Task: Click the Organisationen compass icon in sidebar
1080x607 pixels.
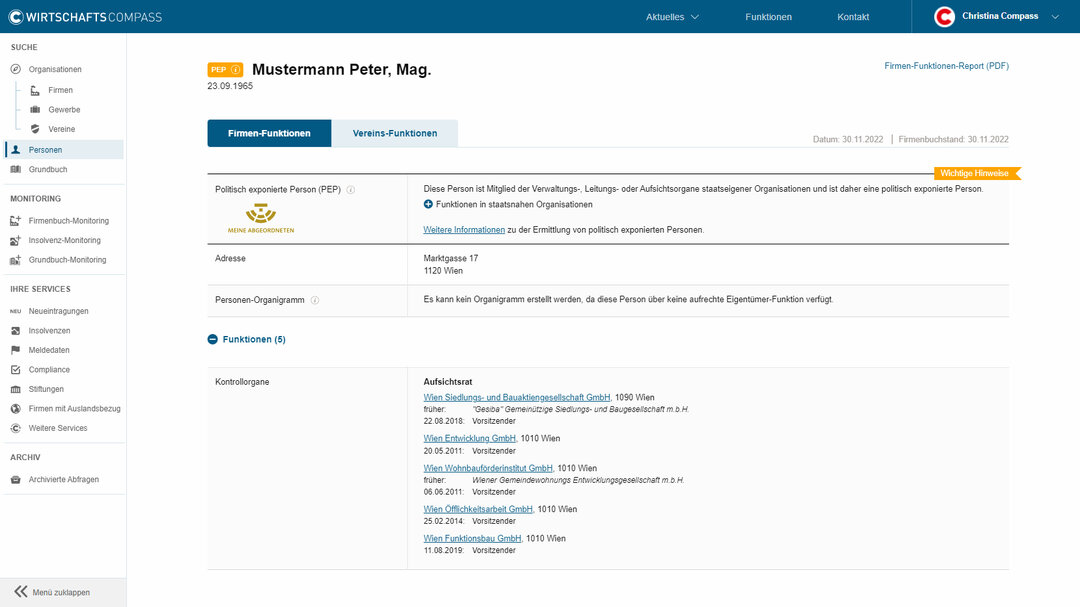Action: point(16,69)
